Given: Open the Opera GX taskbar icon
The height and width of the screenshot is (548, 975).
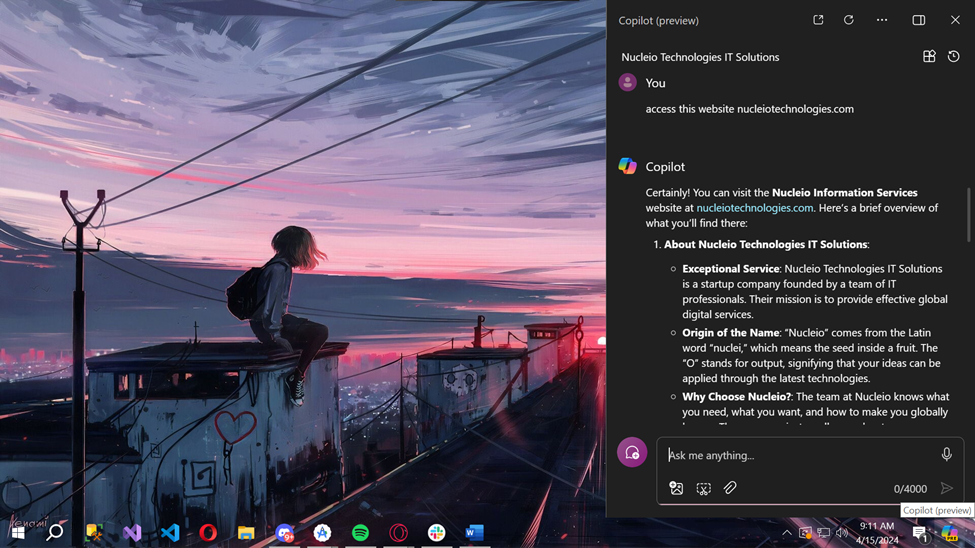Looking at the screenshot, I should point(399,532).
